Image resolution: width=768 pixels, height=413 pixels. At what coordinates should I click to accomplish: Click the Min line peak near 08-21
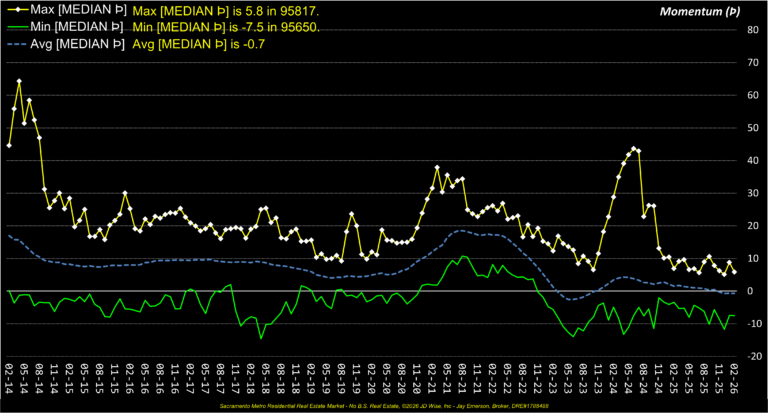pos(462,256)
